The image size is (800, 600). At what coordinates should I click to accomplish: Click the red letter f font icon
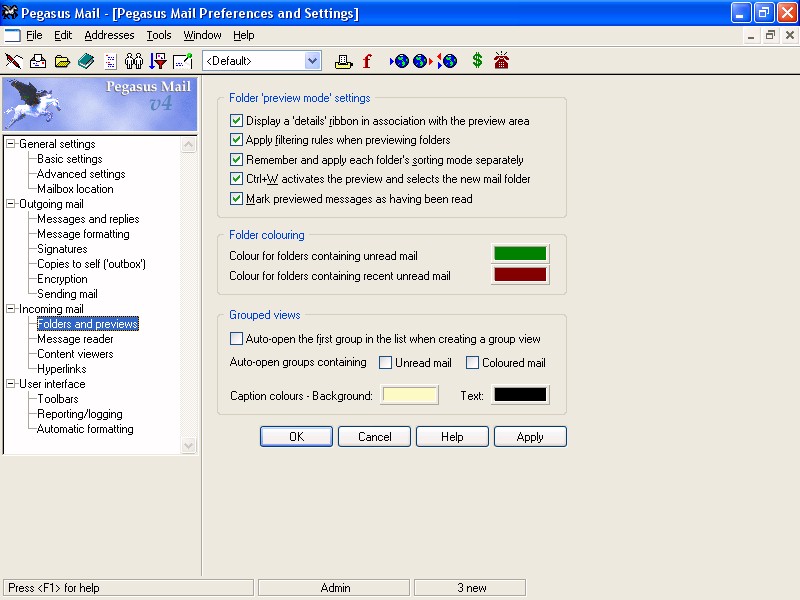[367, 61]
